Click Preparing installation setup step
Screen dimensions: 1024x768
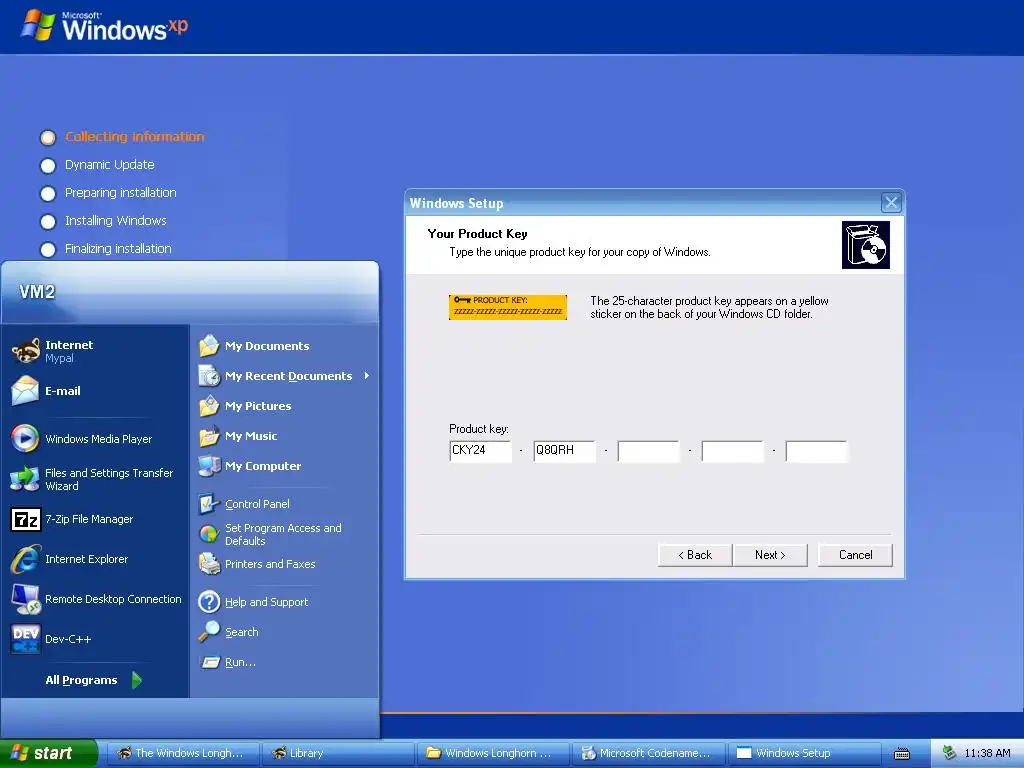121,193
